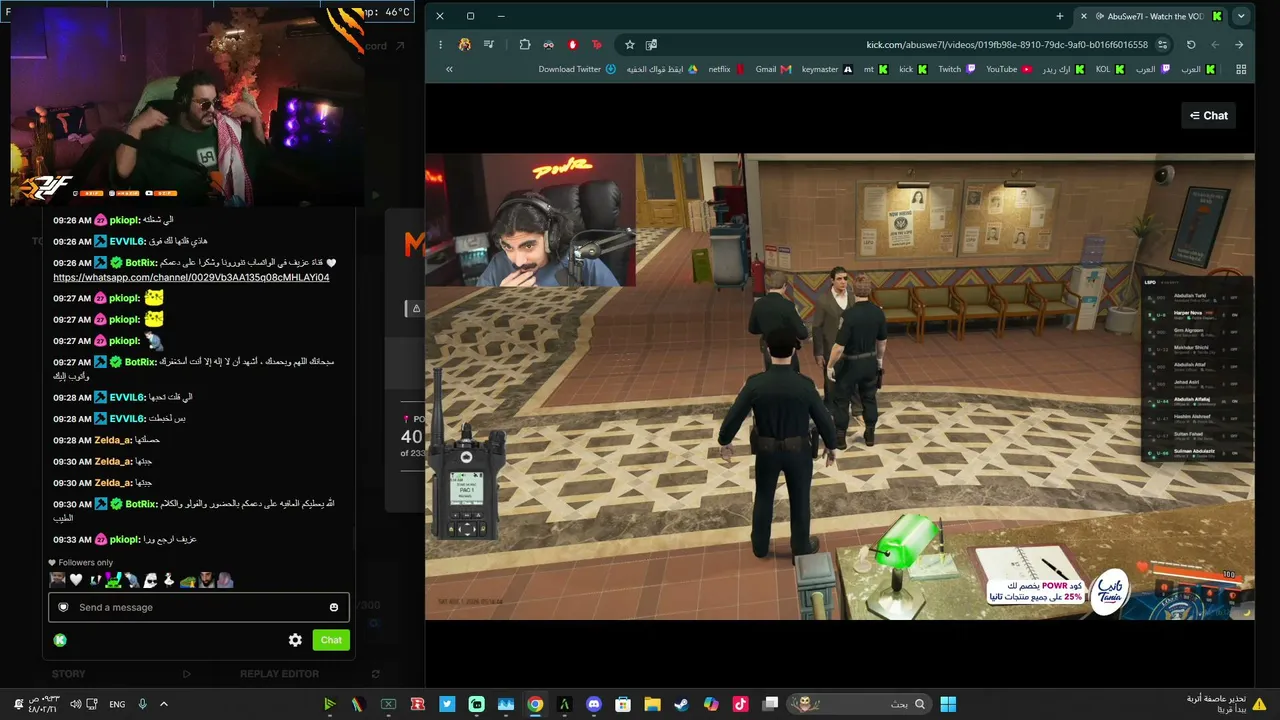Open chat settings gear icon
1280x720 pixels.
tap(295, 640)
